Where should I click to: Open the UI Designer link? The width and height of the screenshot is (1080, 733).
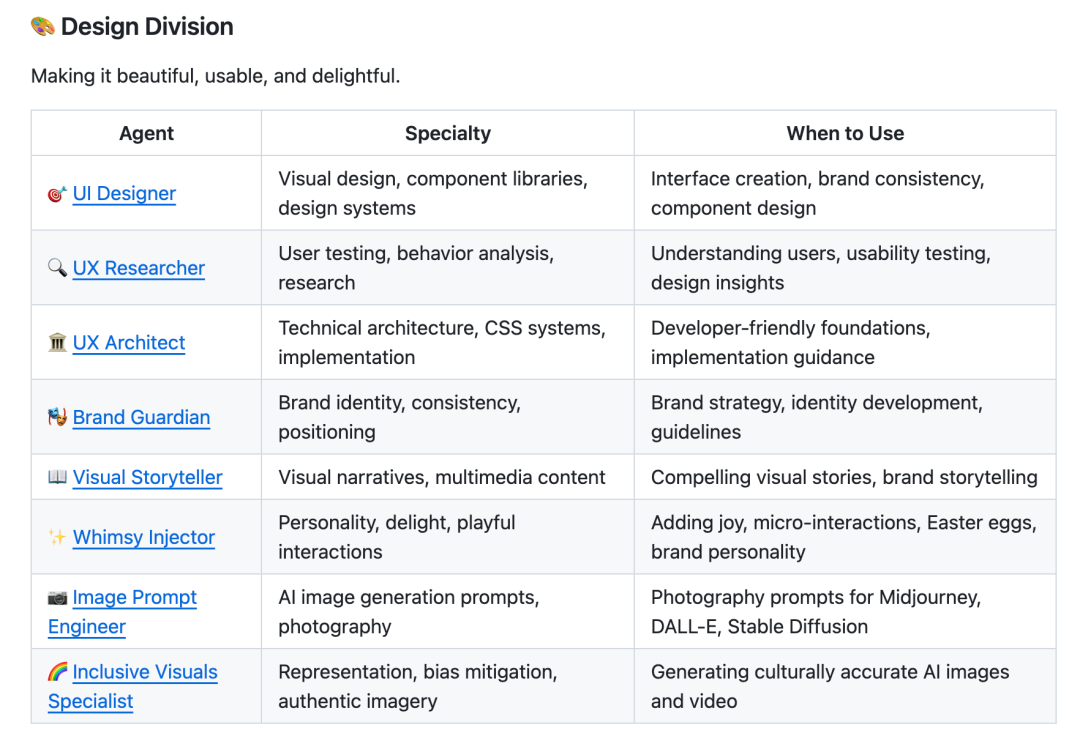124,194
